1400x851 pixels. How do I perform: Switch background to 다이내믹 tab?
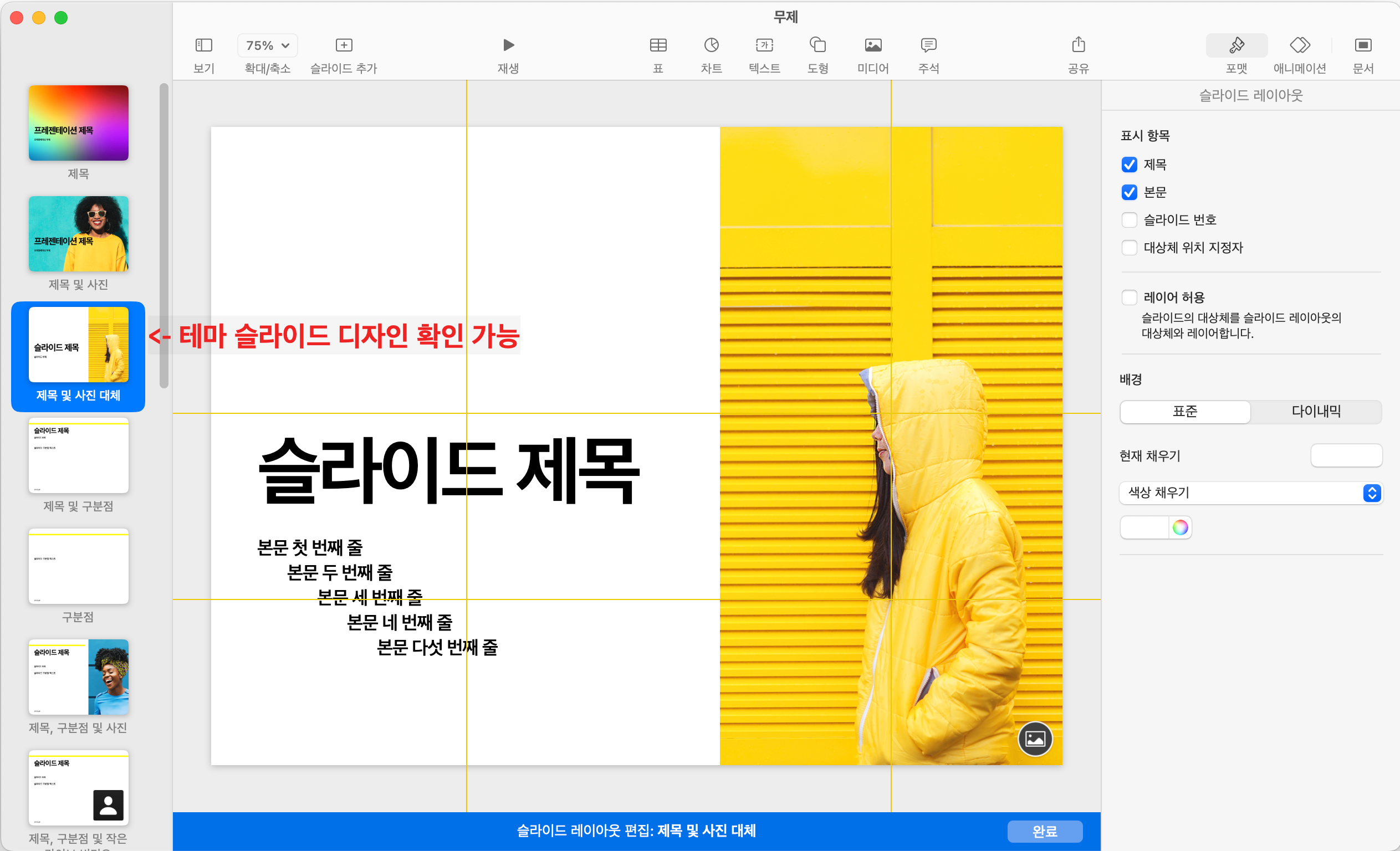[1315, 411]
